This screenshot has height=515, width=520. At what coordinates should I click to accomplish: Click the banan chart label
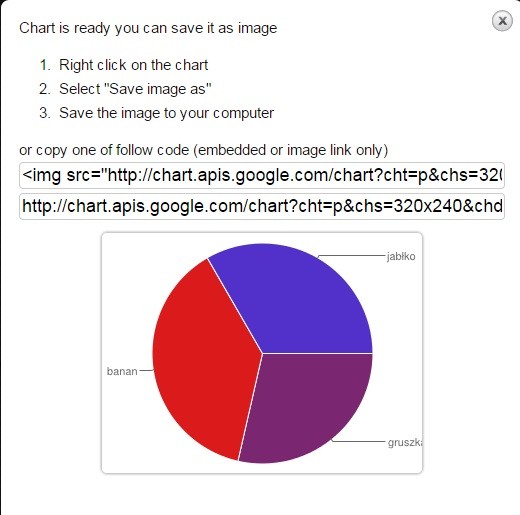[x=122, y=371]
